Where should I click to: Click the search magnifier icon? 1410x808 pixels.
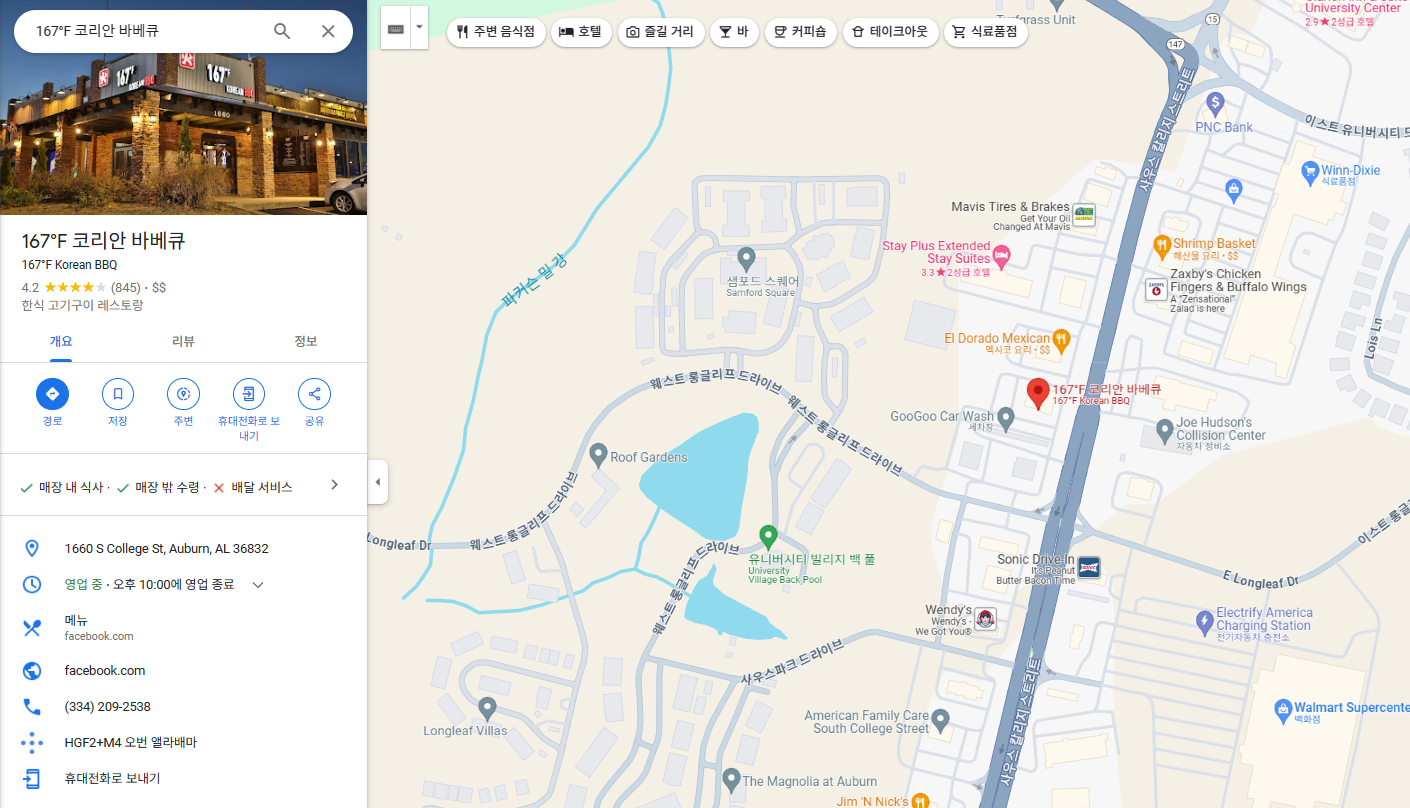[282, 31]
